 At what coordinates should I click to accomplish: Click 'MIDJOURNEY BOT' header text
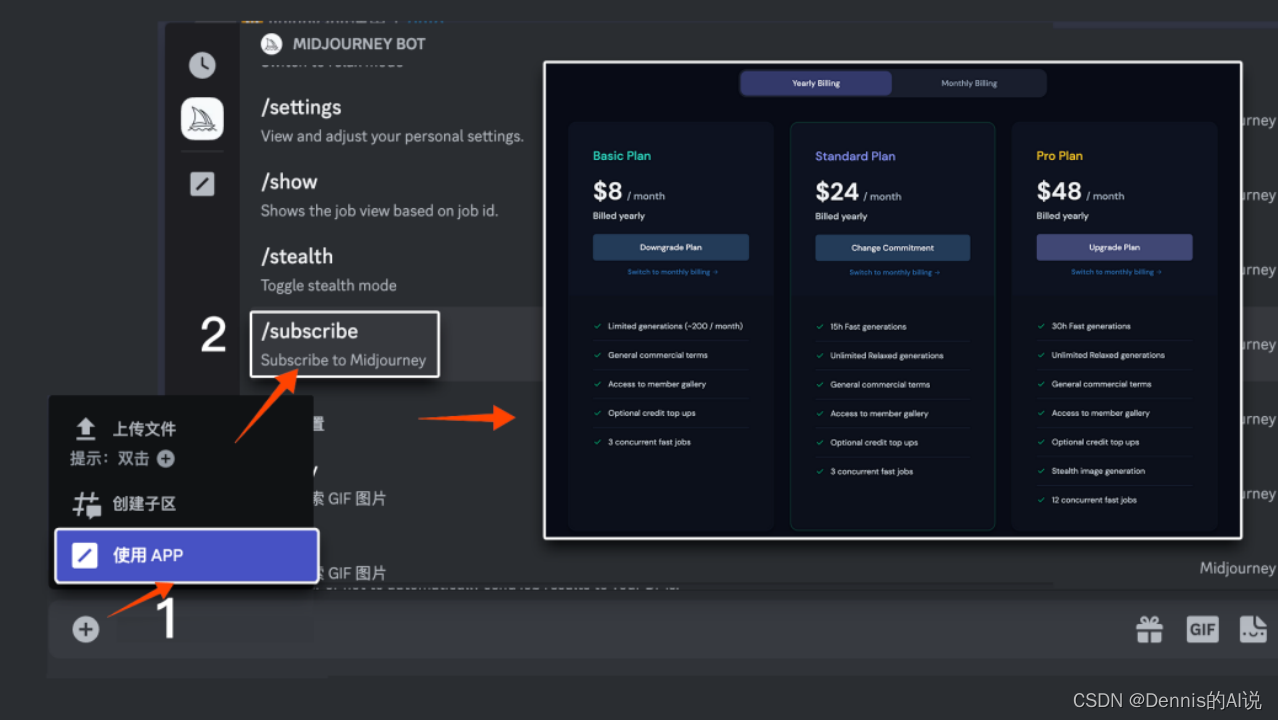pyautogui.click(x=359, y=44)
